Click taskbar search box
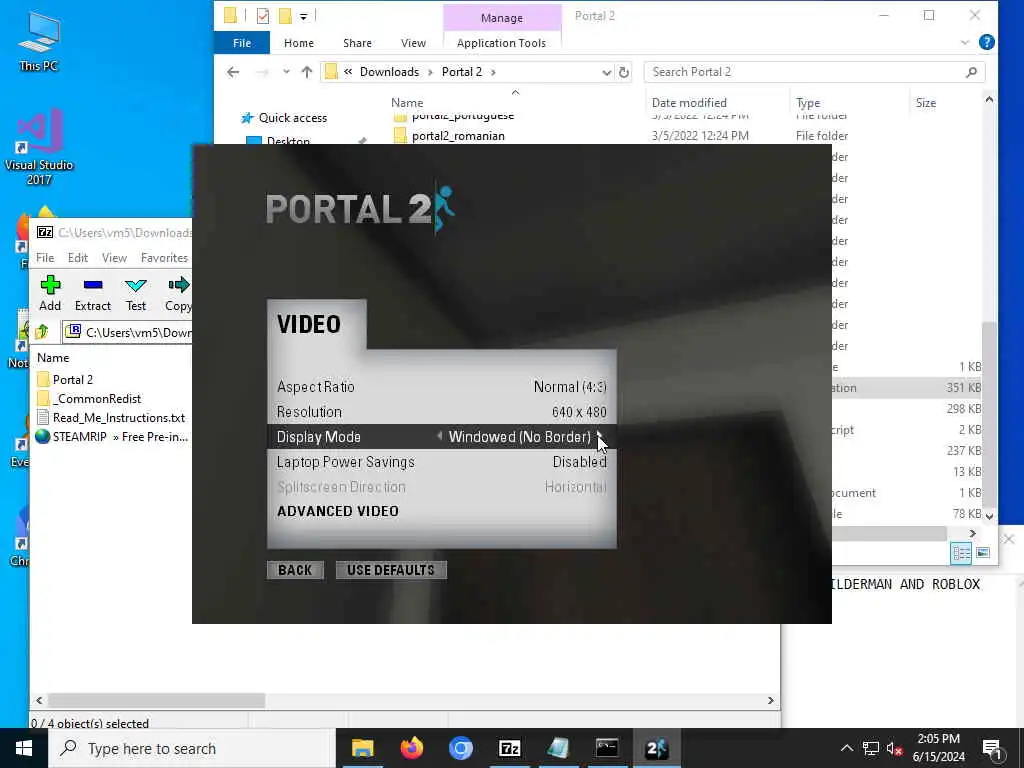The image size is (1024, 768). coord(191,748)
